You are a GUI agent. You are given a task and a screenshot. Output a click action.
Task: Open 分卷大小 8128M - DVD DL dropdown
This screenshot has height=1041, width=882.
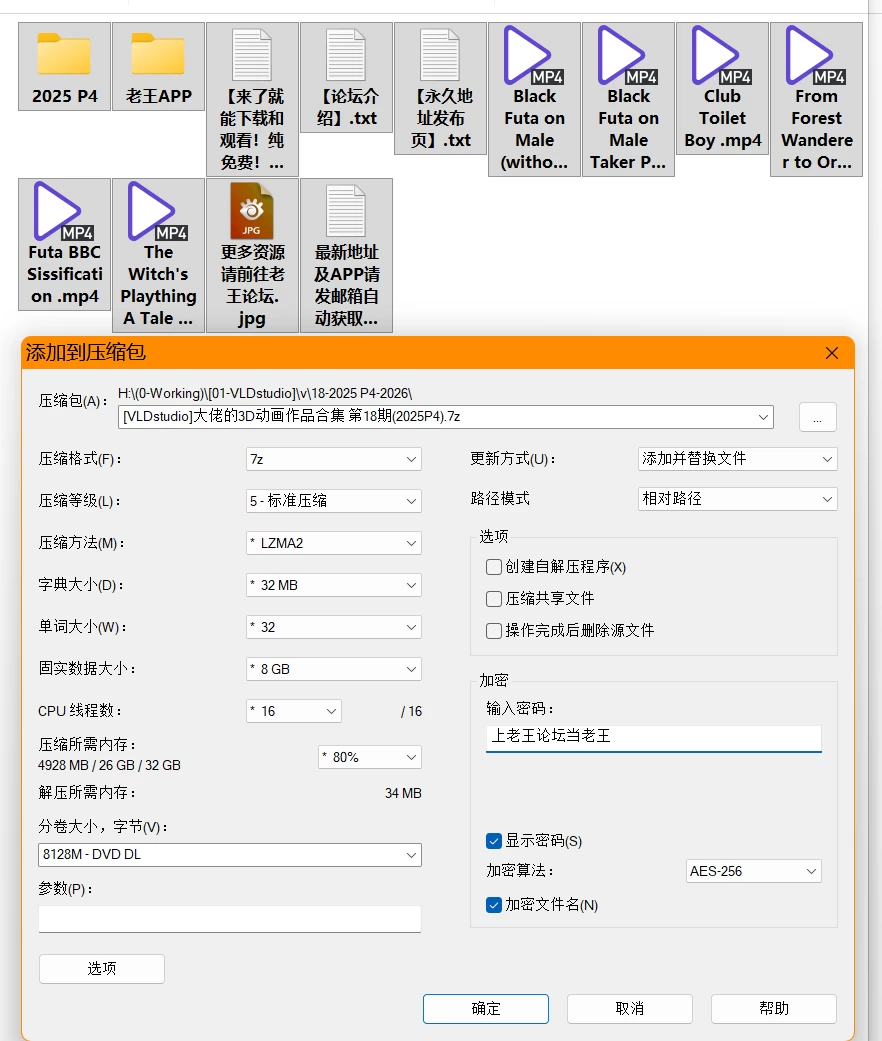[x=230, y=854]
